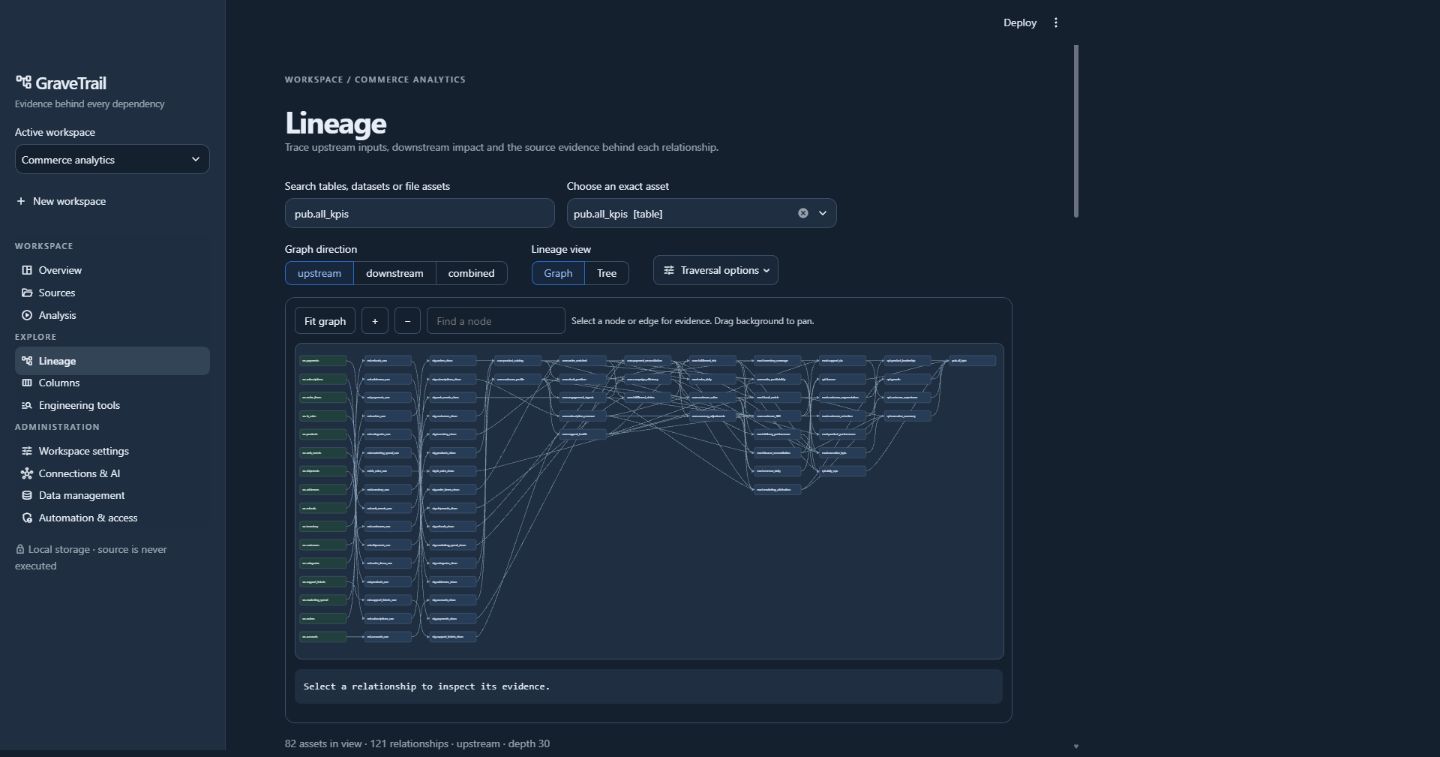Open Engineering tools via its icon

[27, 405]
